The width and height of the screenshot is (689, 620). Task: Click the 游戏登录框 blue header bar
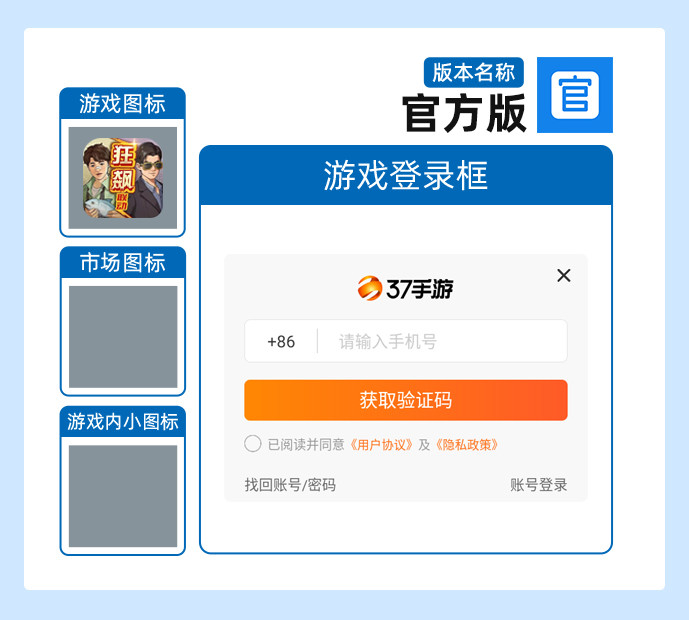point(406,175)
